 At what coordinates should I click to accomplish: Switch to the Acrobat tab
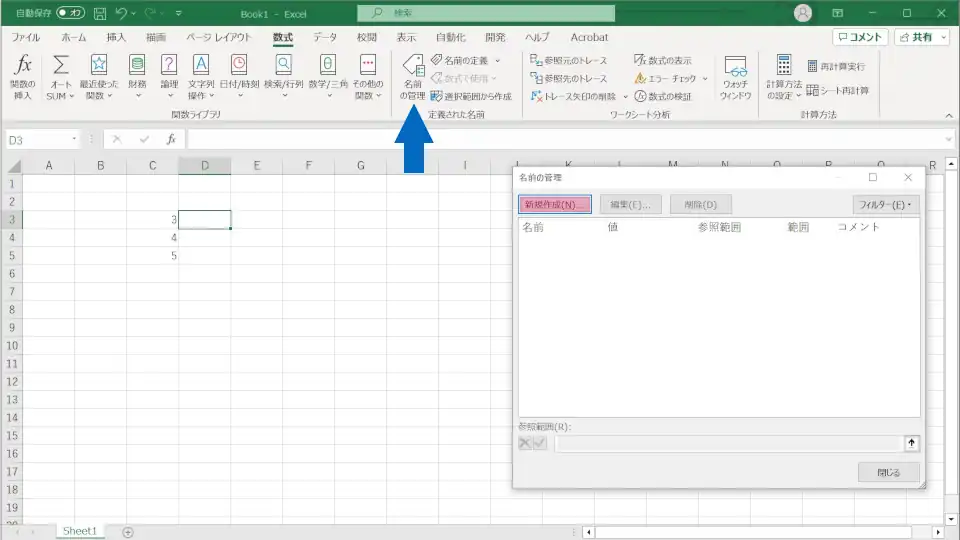click(589, 37)
